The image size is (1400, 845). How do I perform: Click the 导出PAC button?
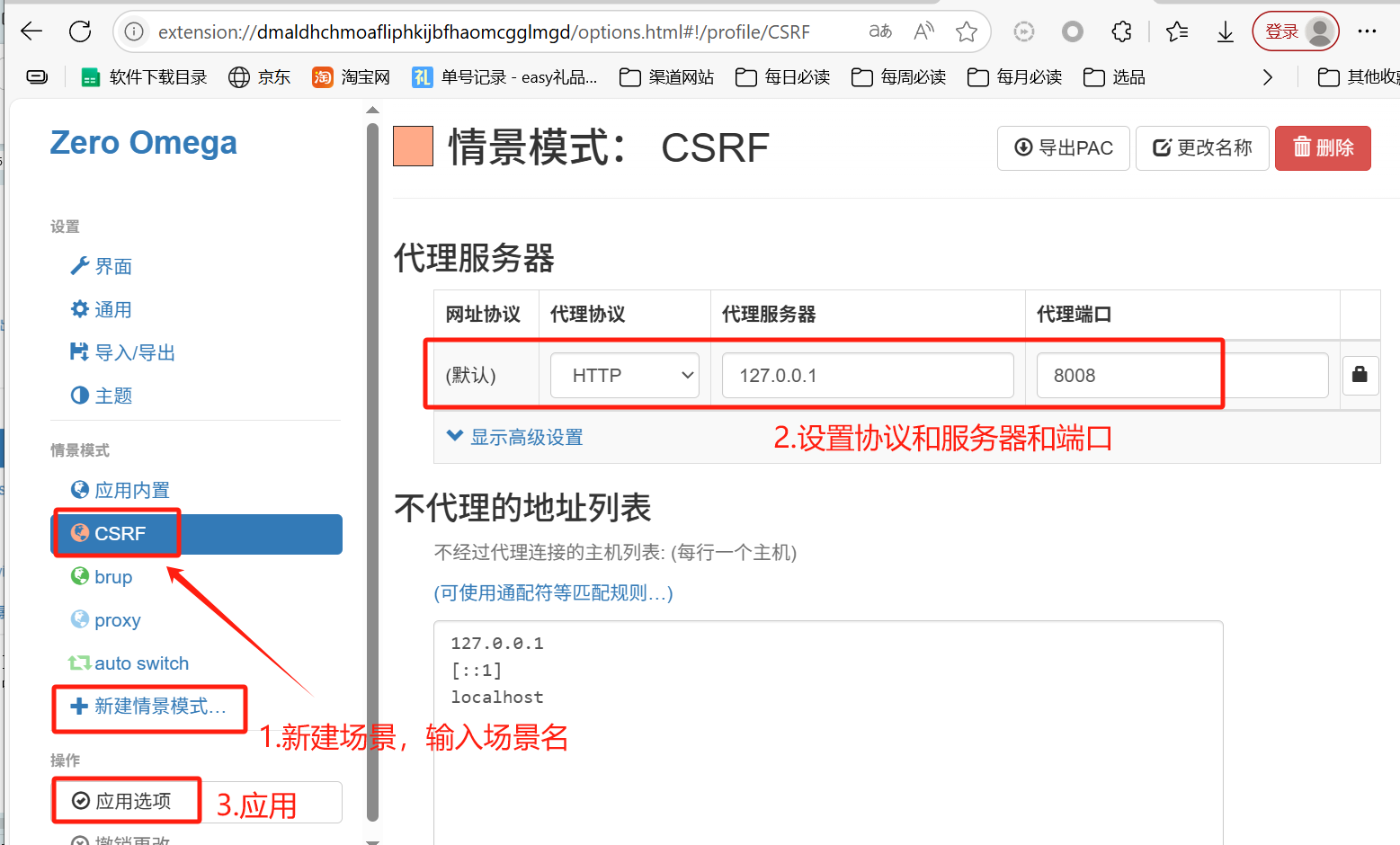1064,148
